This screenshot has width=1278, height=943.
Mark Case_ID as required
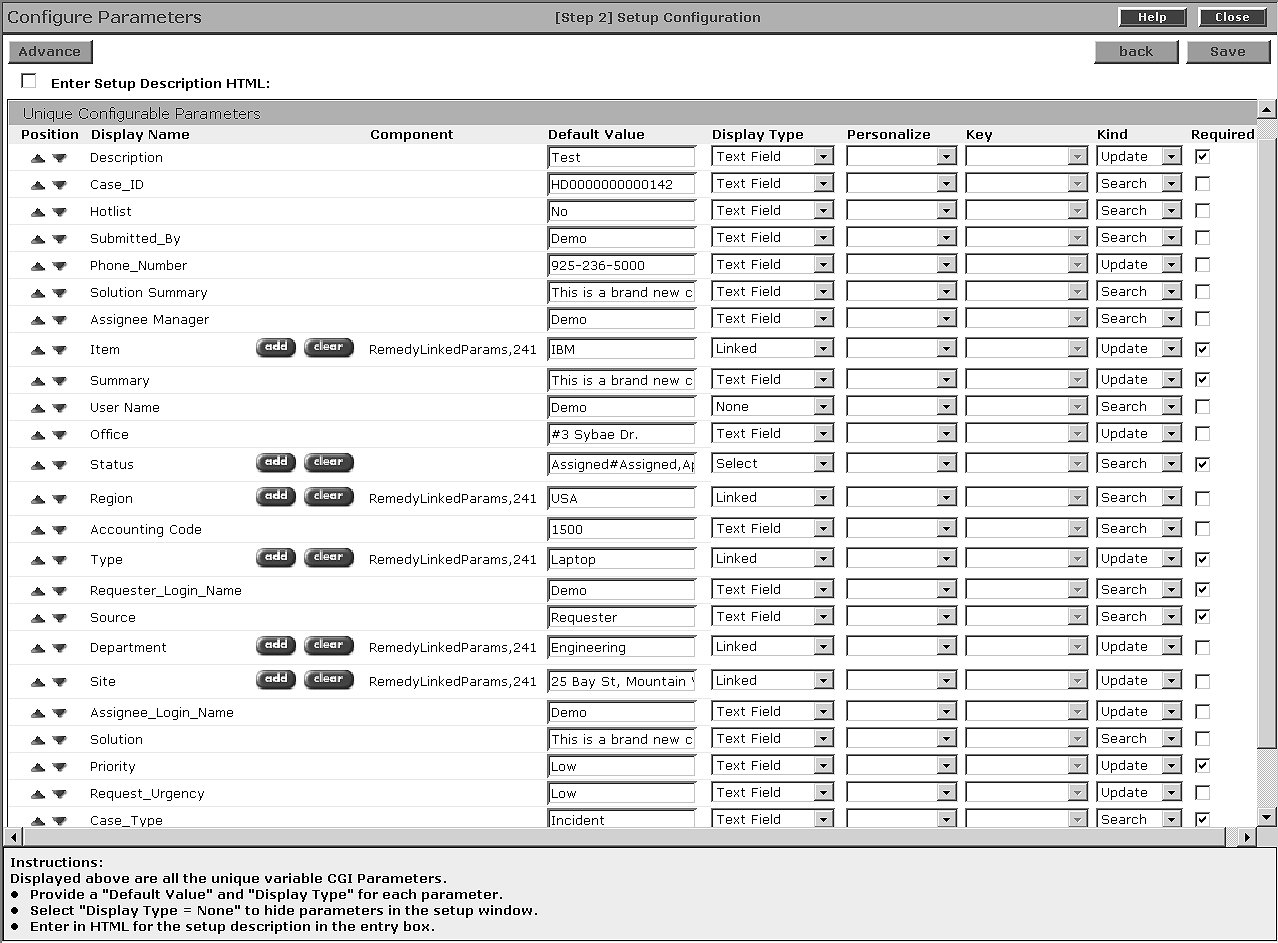(x=1202, y=183)
